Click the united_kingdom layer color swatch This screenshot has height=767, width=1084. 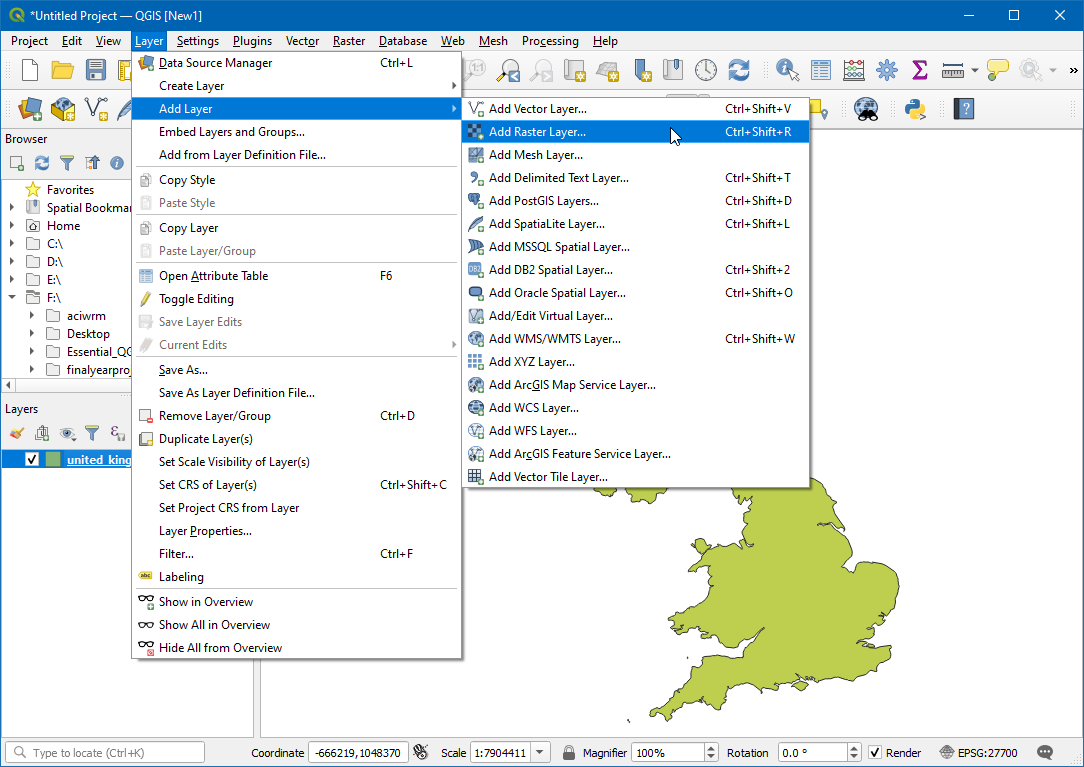tap(53, 460)
